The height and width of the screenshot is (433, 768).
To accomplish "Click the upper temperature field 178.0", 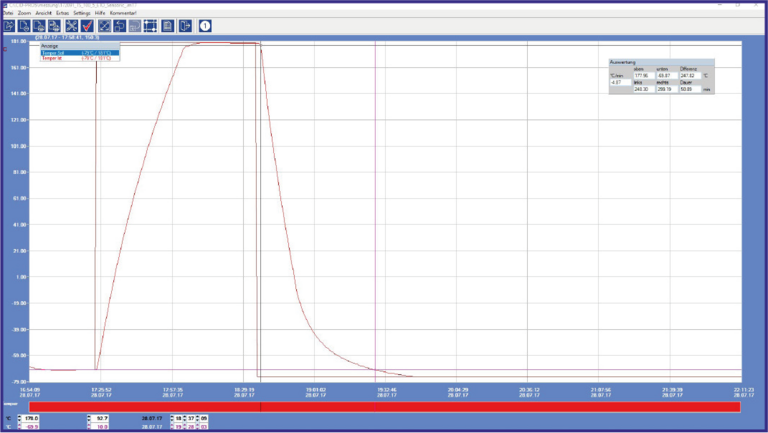I will click(x=30, y=419).
